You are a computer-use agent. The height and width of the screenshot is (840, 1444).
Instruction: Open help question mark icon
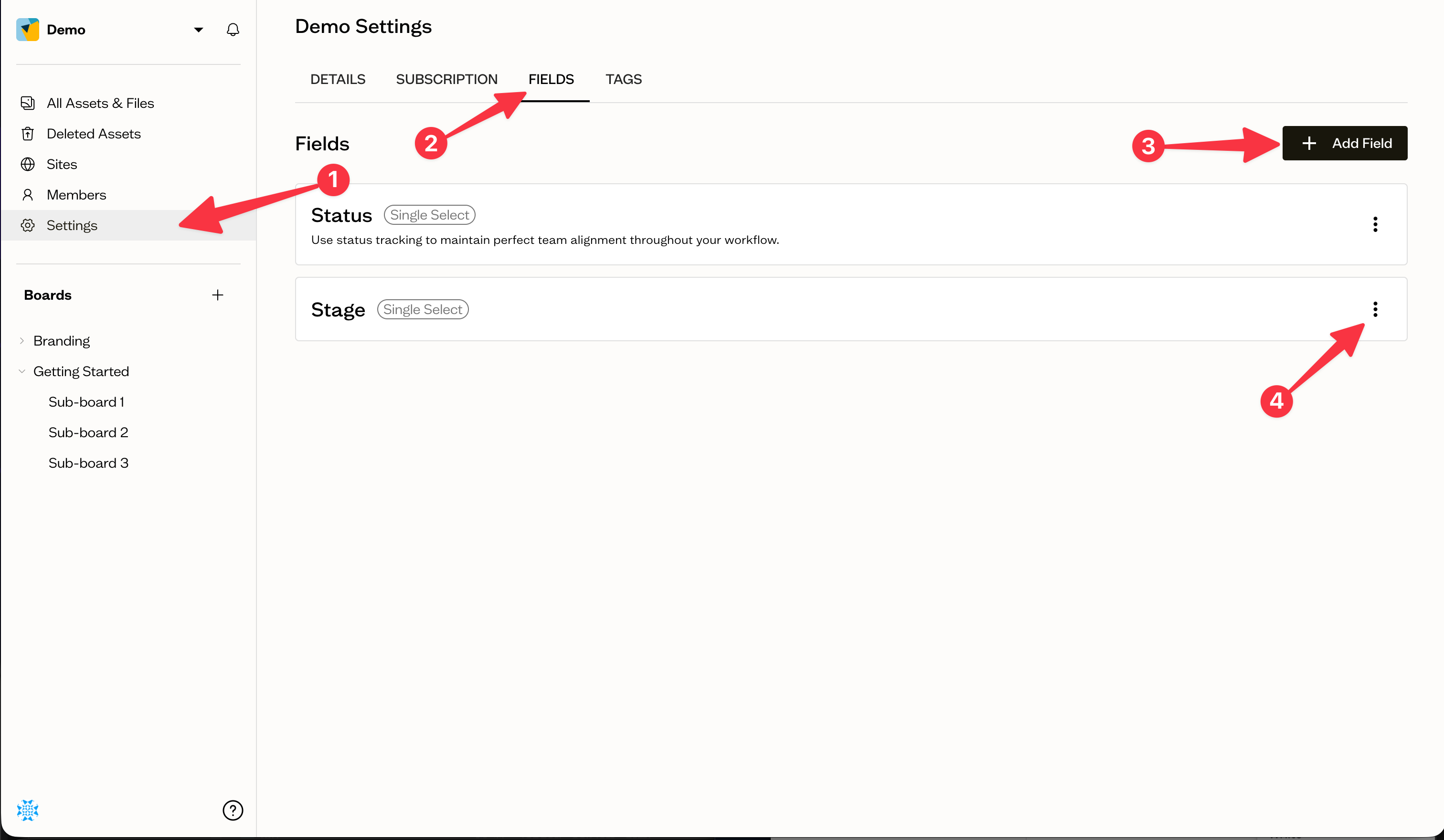233,810
